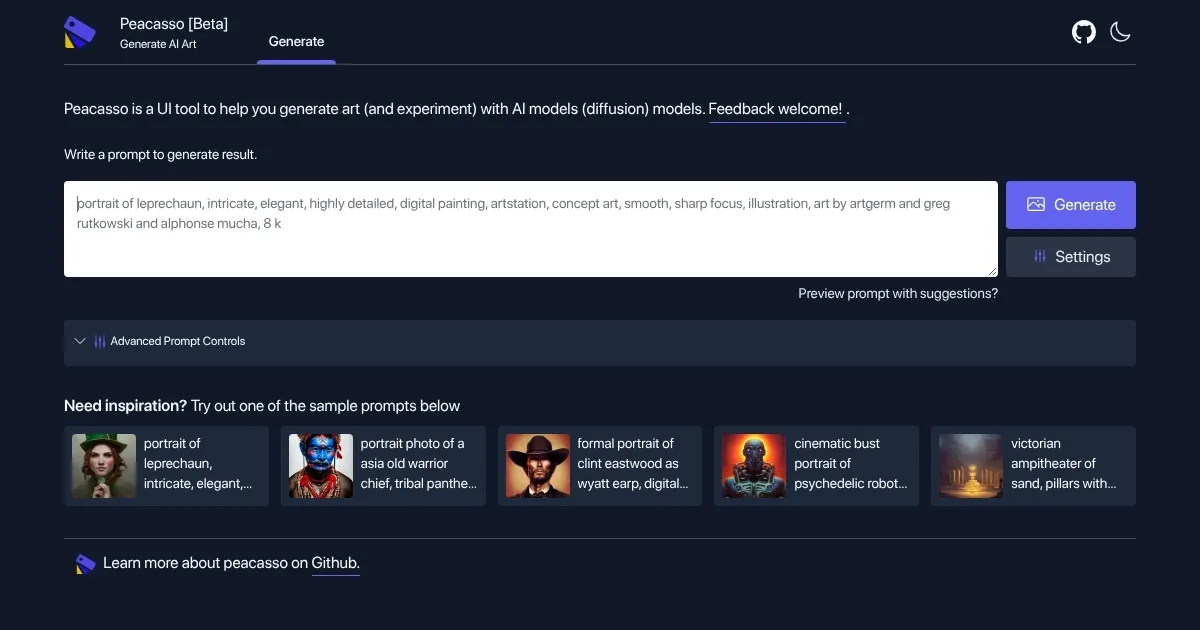
Task: Click the sliders icon inside Settings button
Action: (1040, 257)
